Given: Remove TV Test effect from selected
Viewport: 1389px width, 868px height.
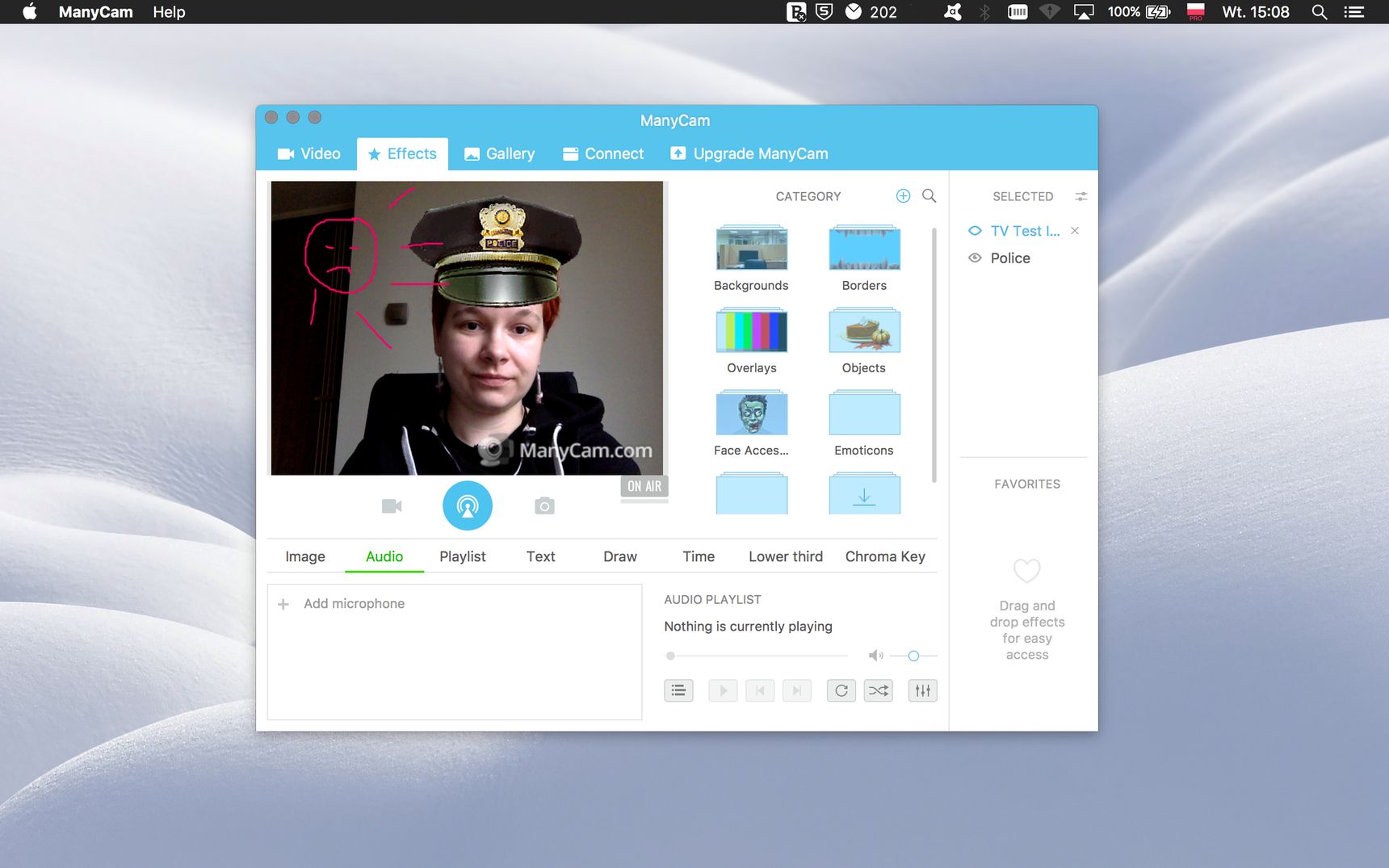Looking at the screenshot, I should pos(1075,231).
